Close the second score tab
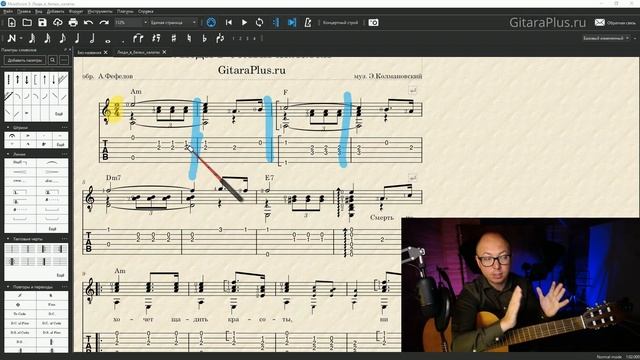The height and width of the screenshot is (360, 640). click(x=164, y=52)
